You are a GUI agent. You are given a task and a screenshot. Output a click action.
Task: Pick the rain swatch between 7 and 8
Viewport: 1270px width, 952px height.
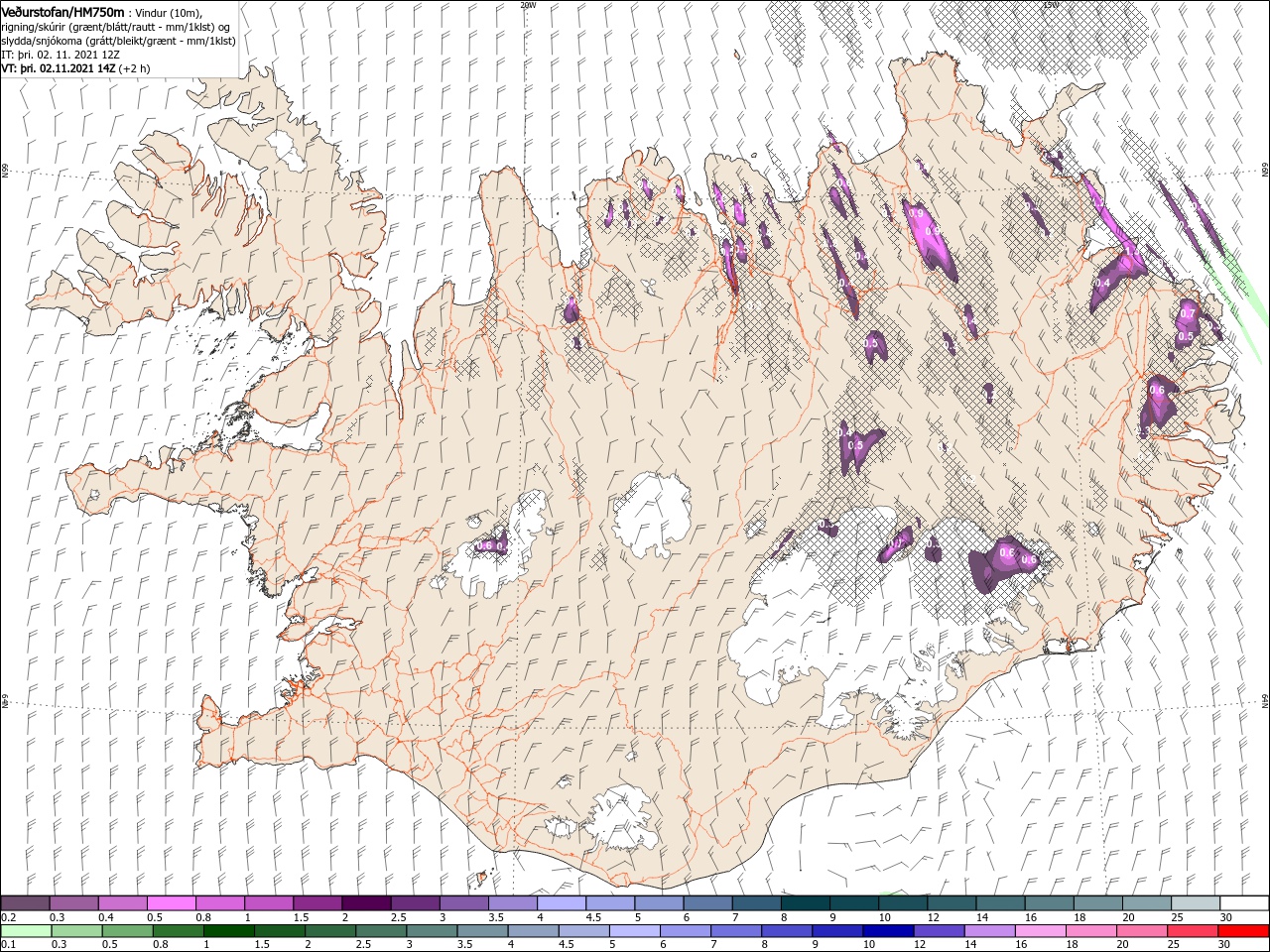735,931
